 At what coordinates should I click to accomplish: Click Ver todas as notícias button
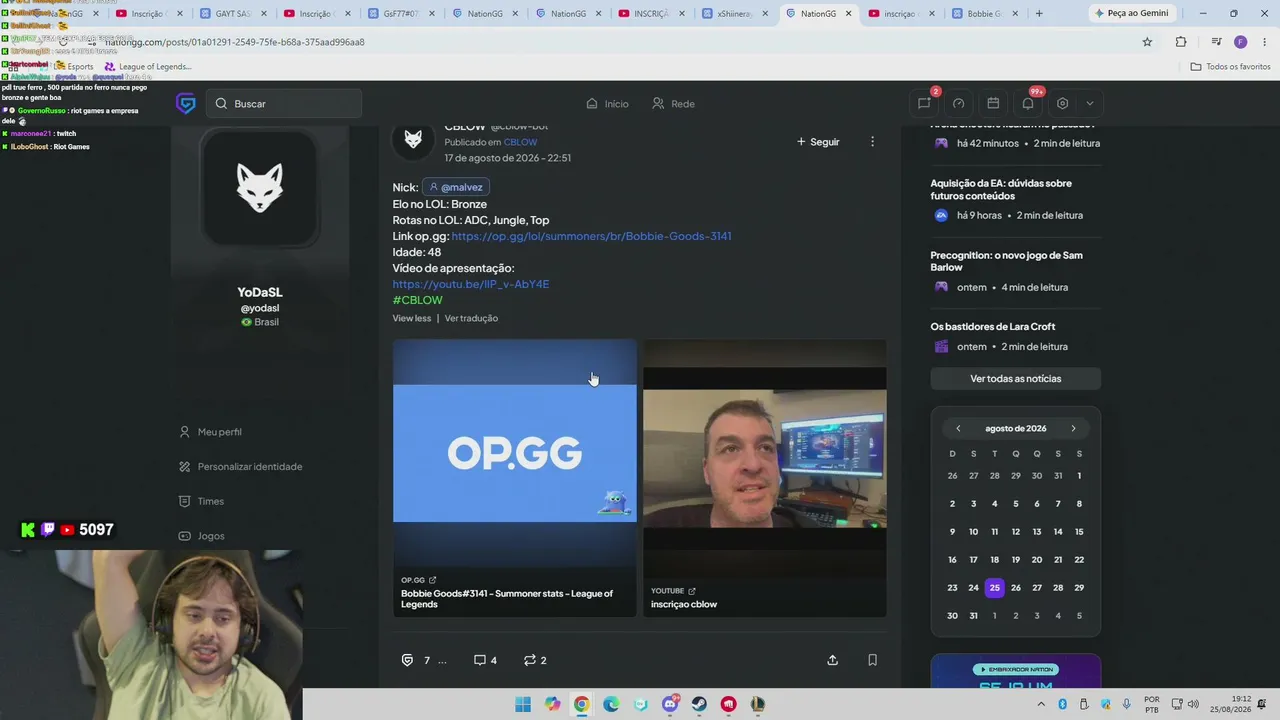(x=1015, y=379)
